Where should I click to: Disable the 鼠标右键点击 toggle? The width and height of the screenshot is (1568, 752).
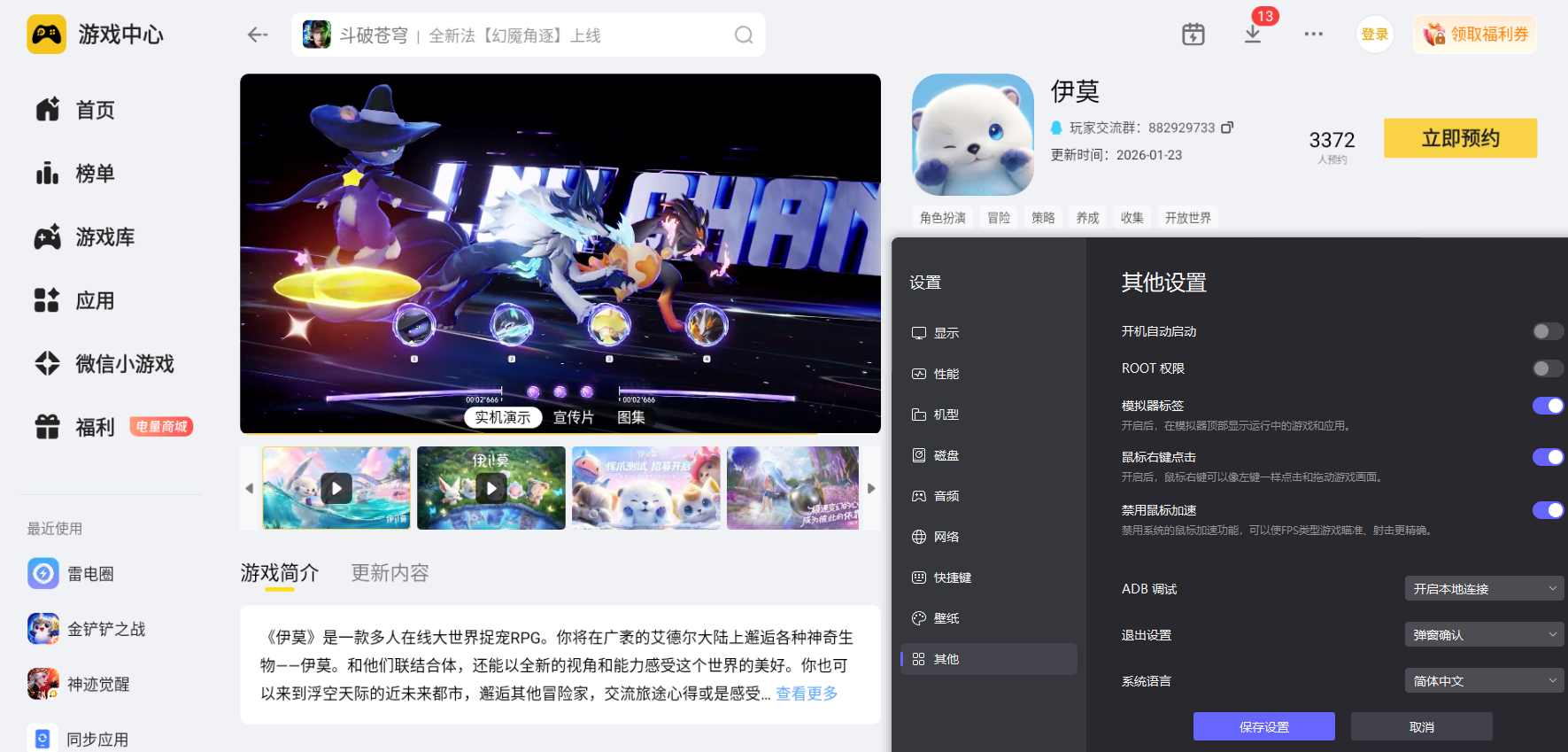(x=1548, y=457)
